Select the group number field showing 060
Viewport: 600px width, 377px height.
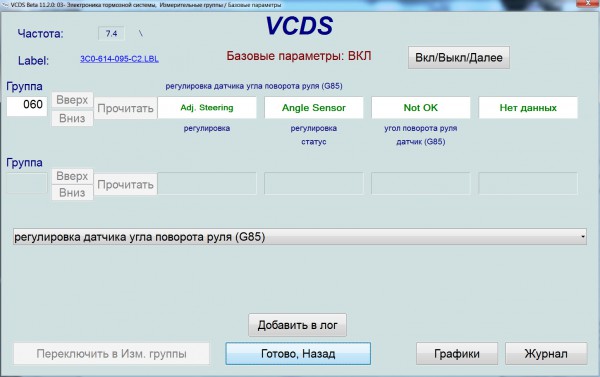27,105
